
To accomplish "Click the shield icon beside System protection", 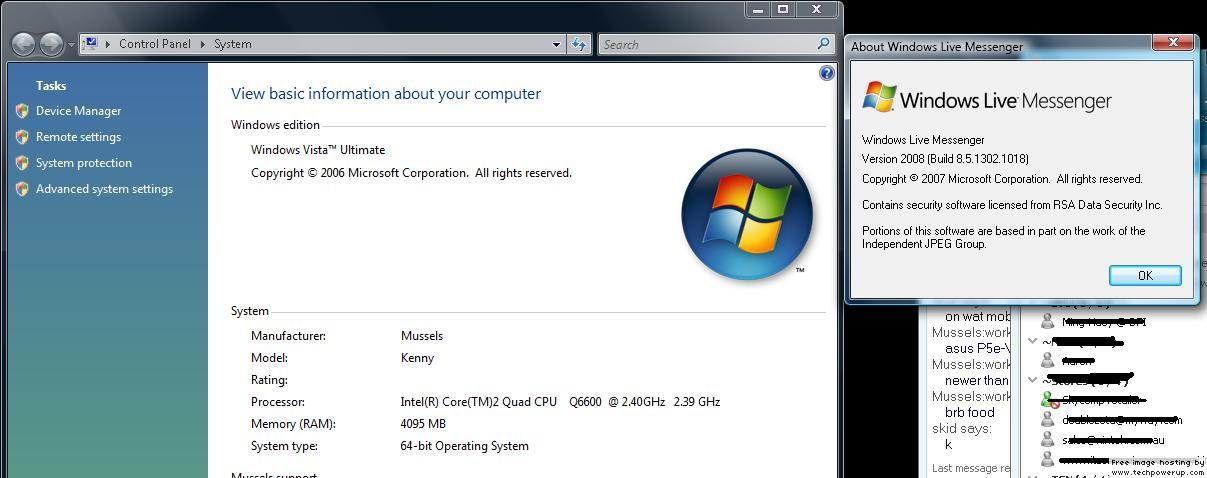I will [22, 163].
